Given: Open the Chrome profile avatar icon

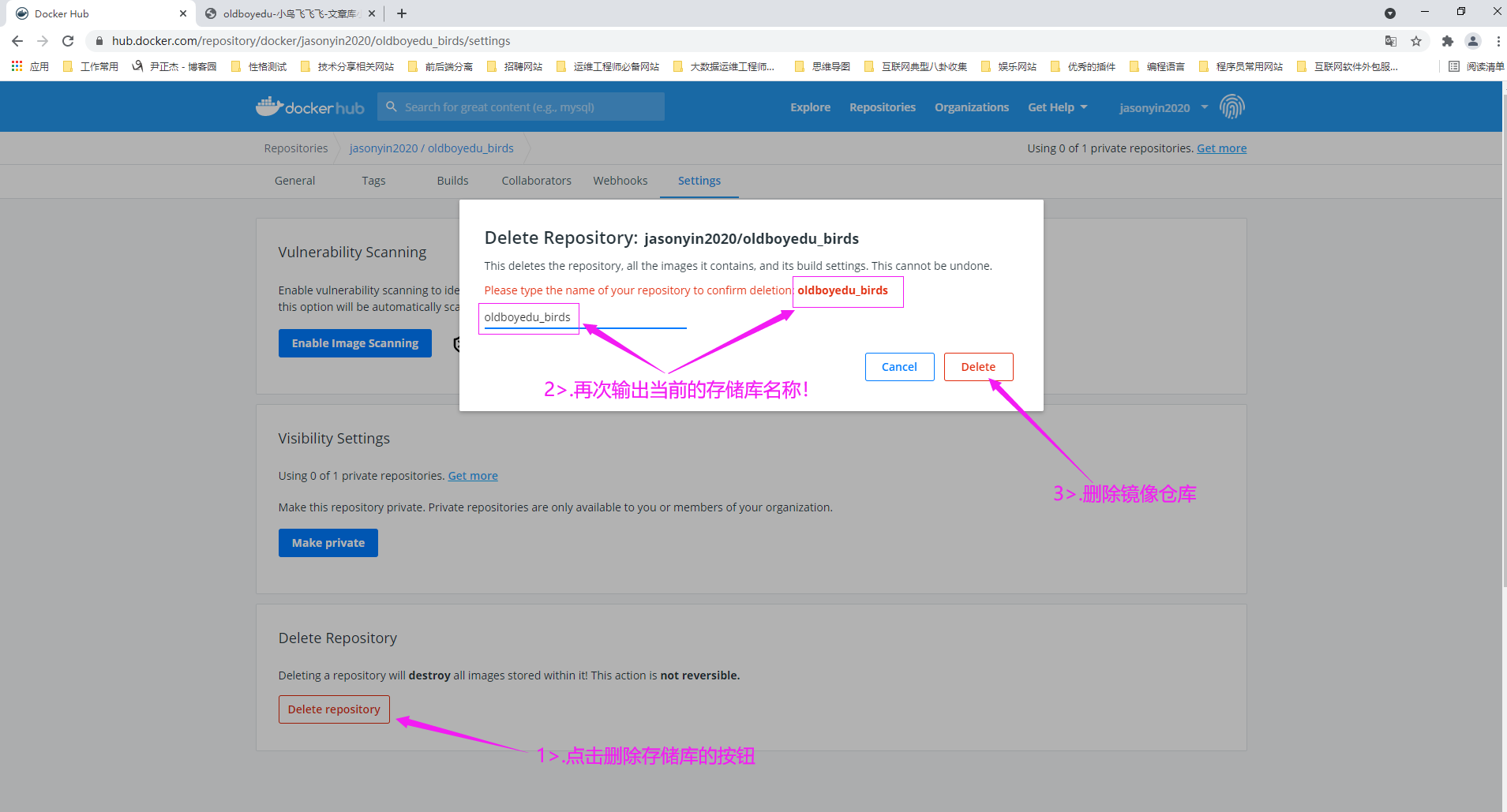Looking at the screenshot, I should pos(1472,41).
